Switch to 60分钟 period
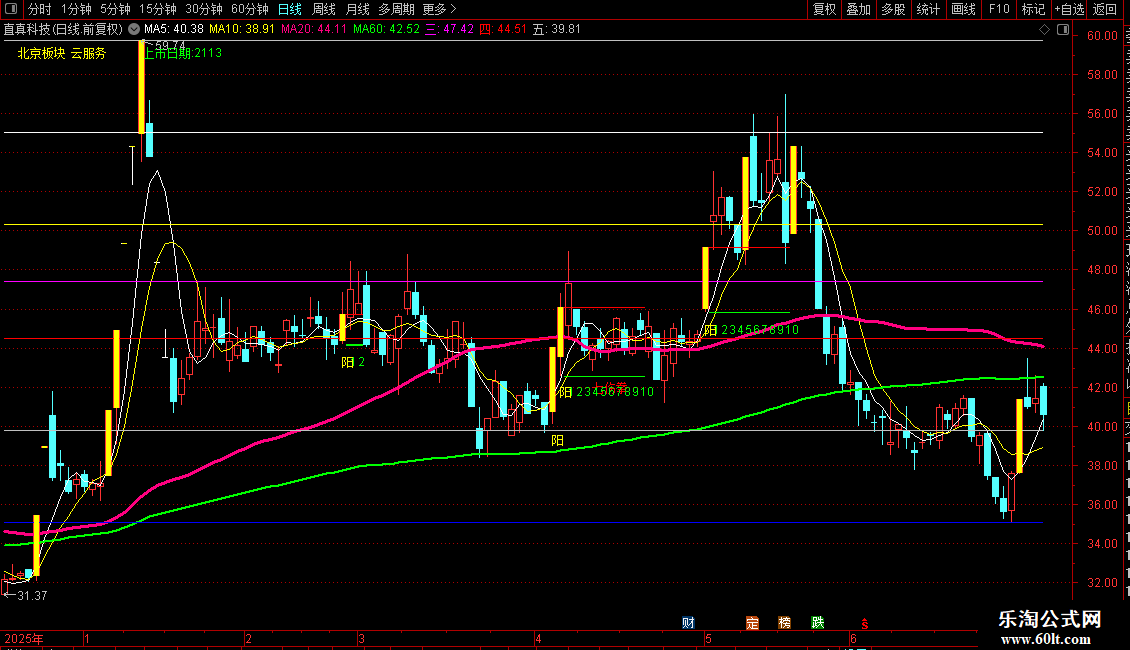Screen dimensions: 1130x650 250,9
